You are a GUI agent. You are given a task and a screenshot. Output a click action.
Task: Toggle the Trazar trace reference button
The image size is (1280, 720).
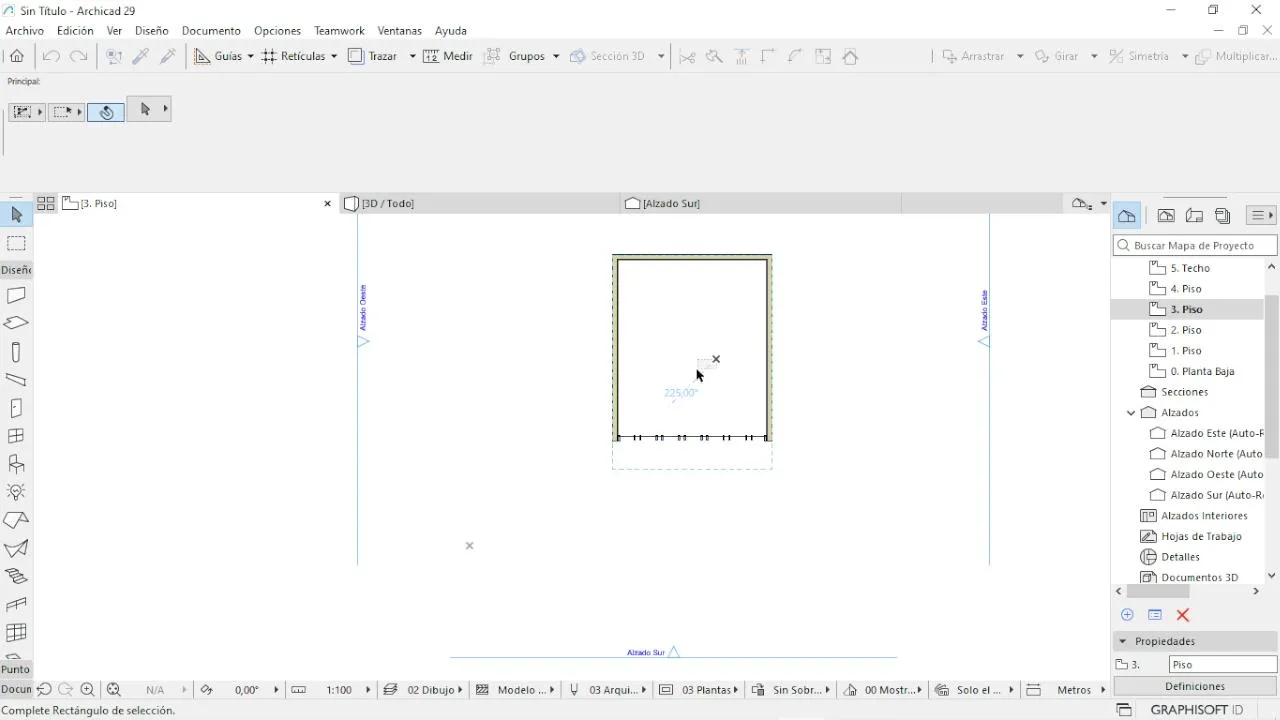[x=373, y=56]
